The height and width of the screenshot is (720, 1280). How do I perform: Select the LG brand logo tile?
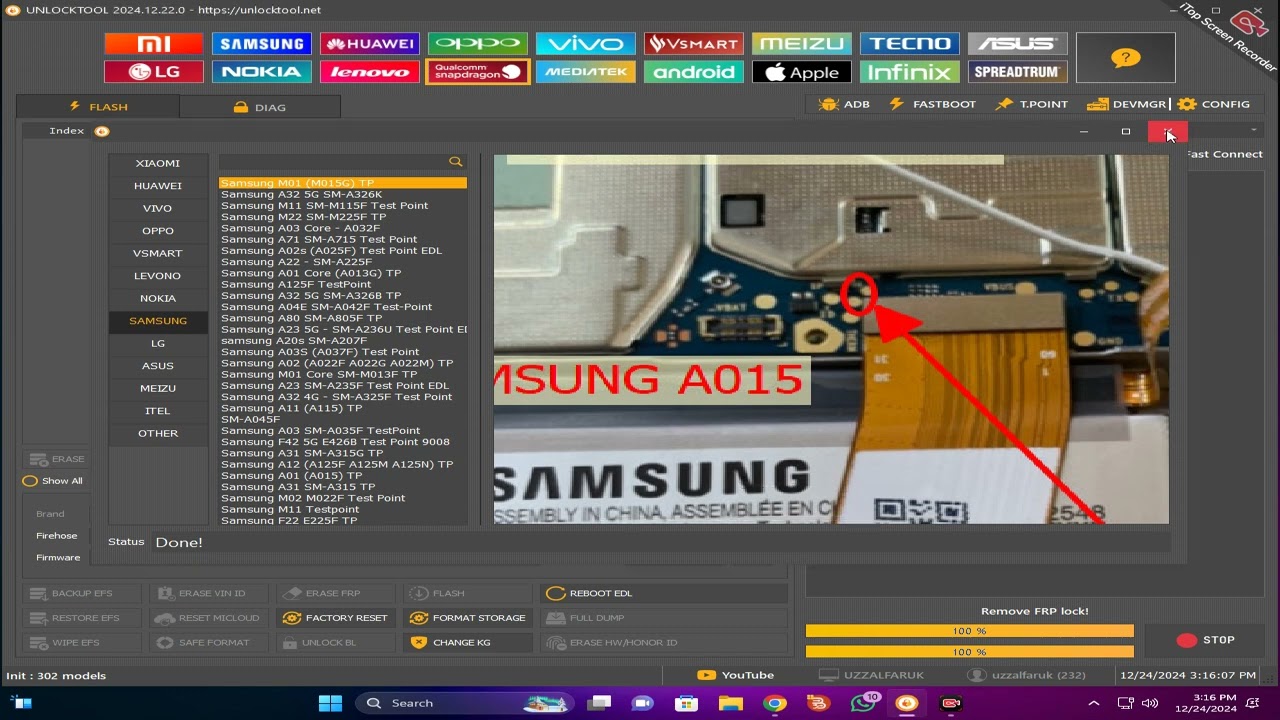pyautogui.click(x=153, y=72)
